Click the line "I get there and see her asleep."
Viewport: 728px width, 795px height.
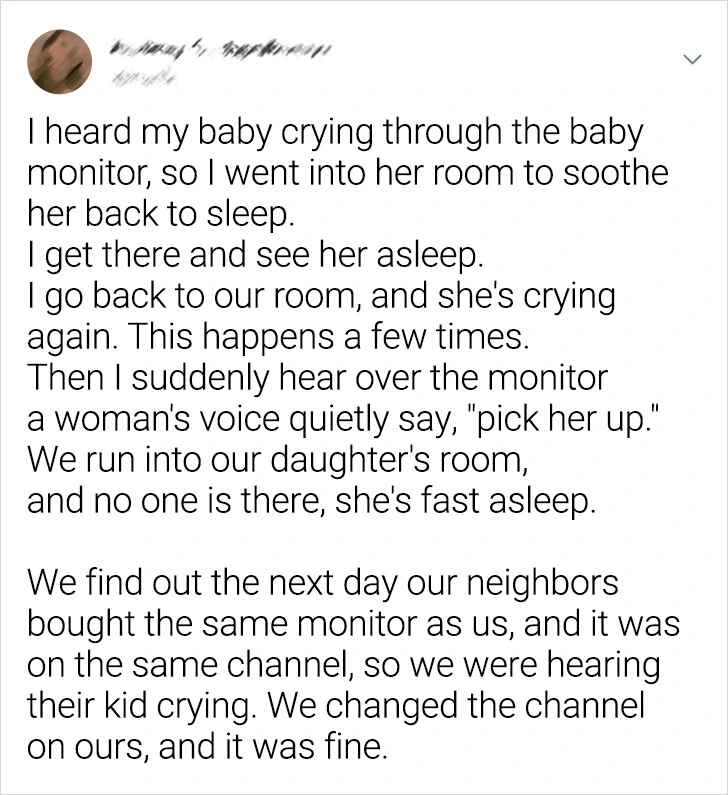257,259
